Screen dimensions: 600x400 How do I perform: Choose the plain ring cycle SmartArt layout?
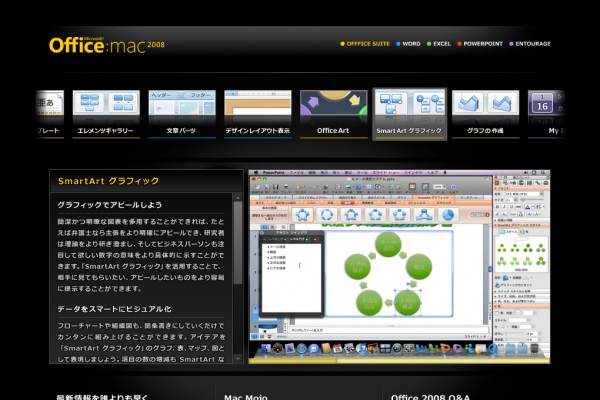pos(326,215)
